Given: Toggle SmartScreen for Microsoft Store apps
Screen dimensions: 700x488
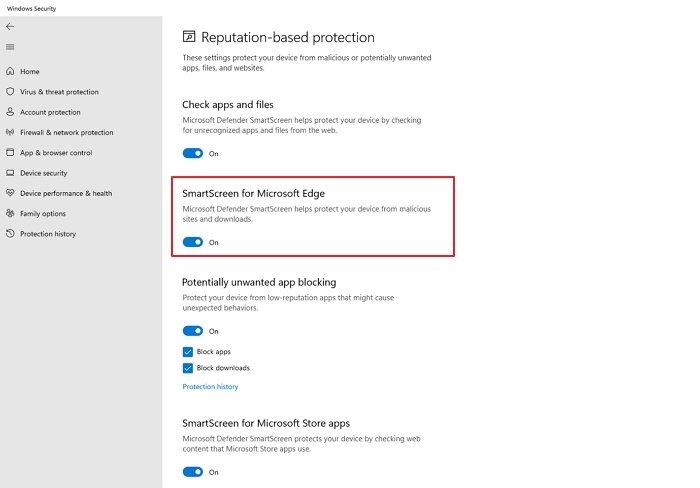Looking at the screenshot, I should point(192,472).
